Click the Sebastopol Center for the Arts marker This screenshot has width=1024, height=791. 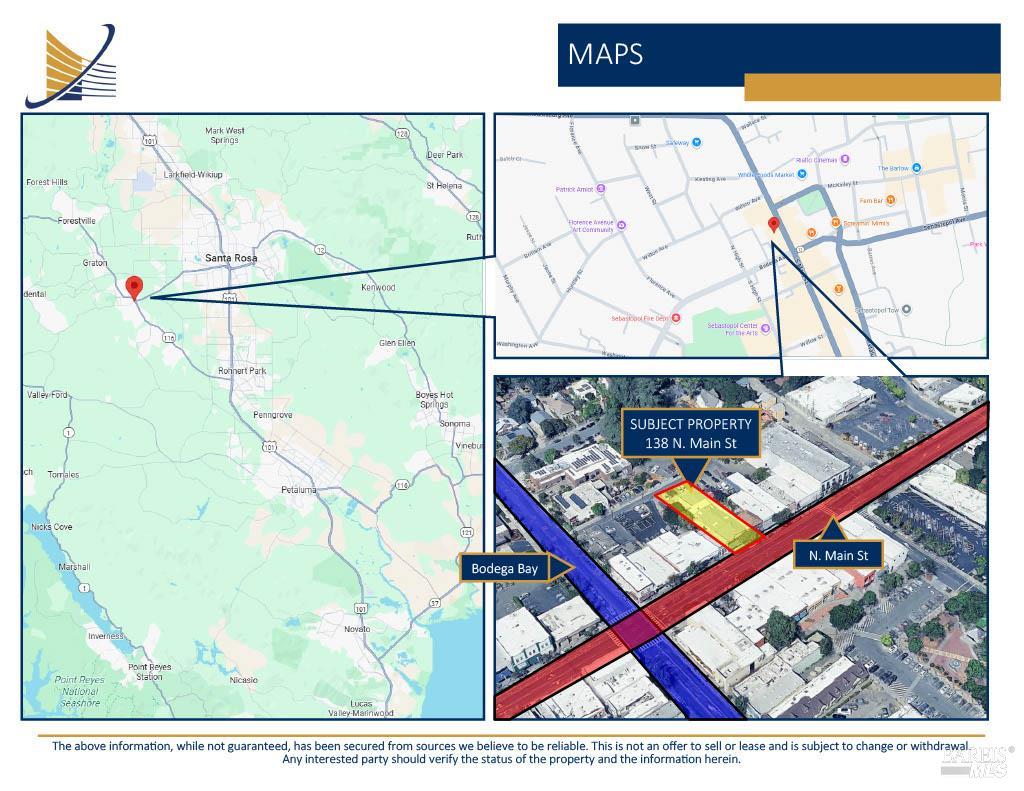[x=767, y=328]
